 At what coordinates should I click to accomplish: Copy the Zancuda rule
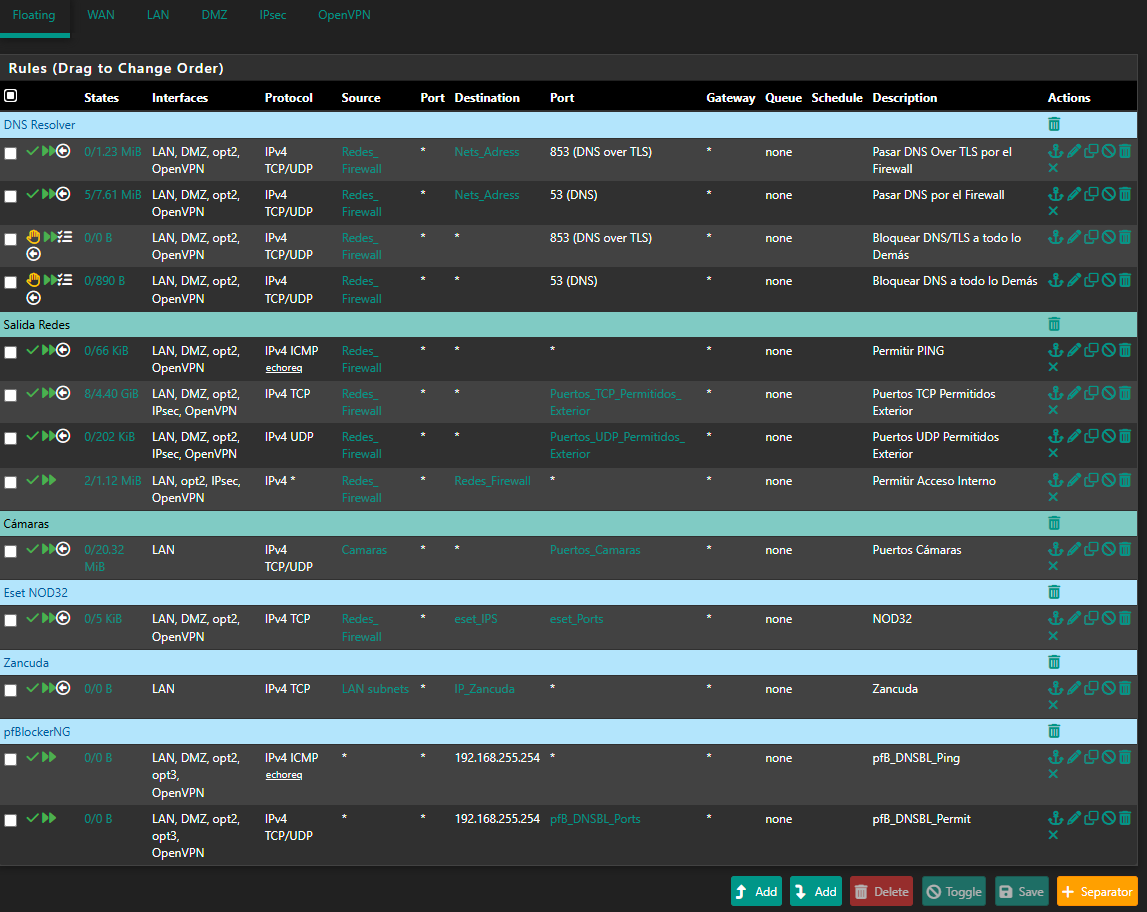(x=1091, y=688)
